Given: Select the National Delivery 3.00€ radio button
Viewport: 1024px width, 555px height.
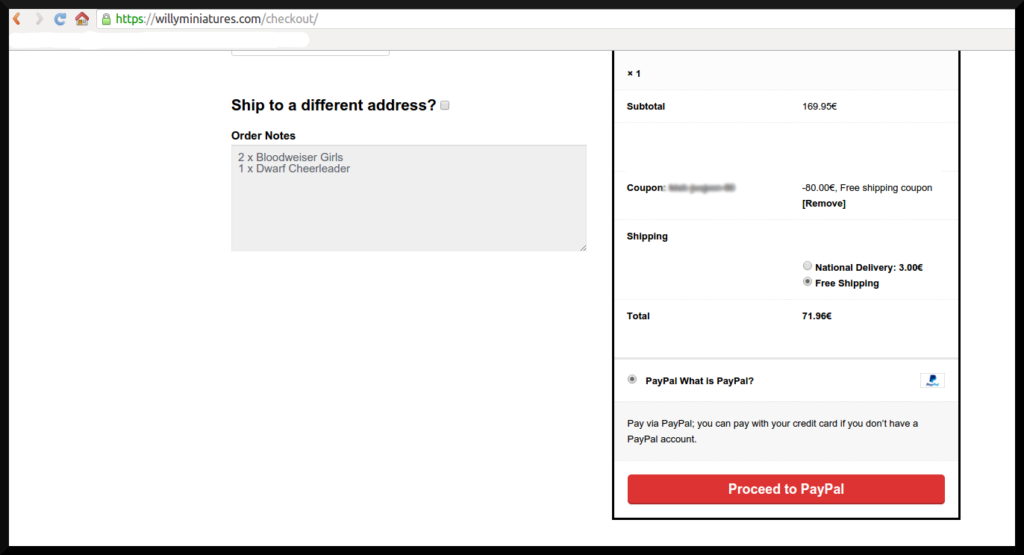Looking at the screenshot, I should pyautogui.click(x=807, y=266).
